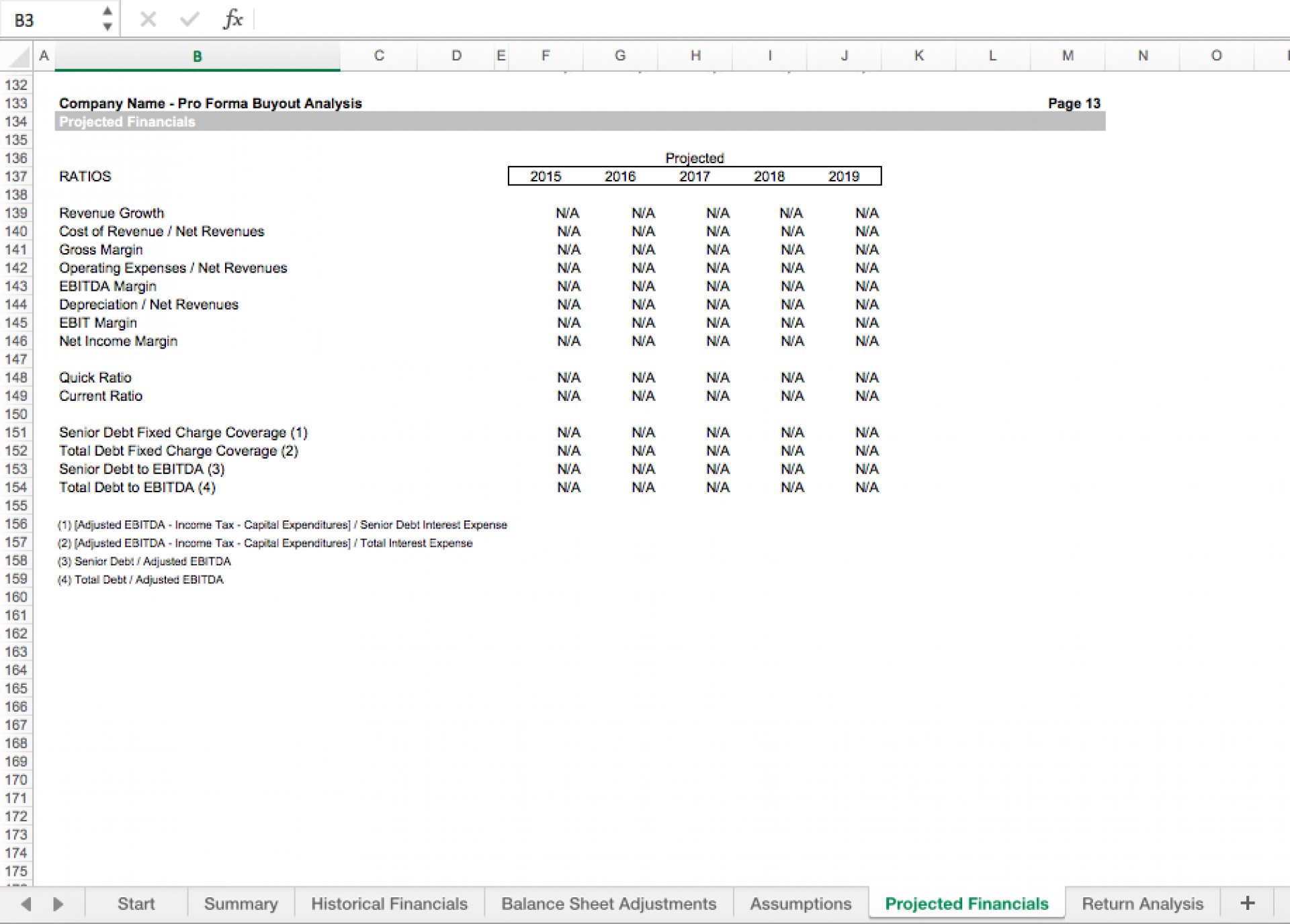Switch to the Start sheet tab

pyautogui.click(x=136, y=904)
